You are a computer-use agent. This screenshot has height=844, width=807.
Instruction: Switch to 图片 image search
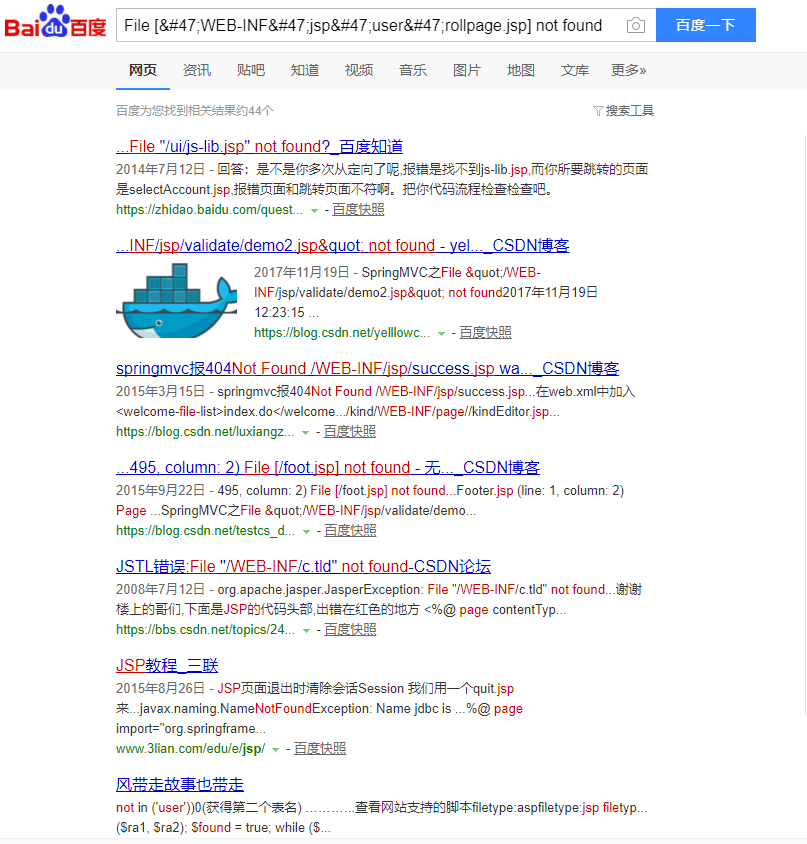click(x=466, y=71)
